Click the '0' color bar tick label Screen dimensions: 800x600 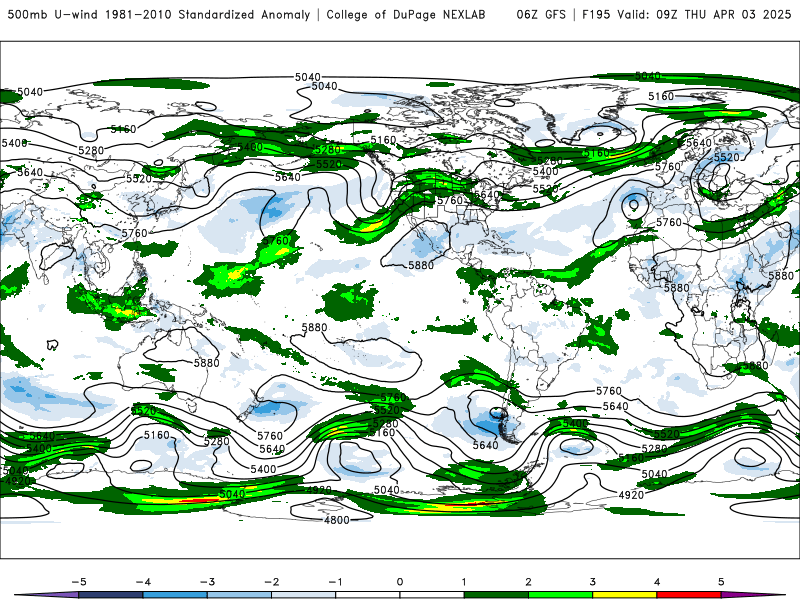(400, 582)
